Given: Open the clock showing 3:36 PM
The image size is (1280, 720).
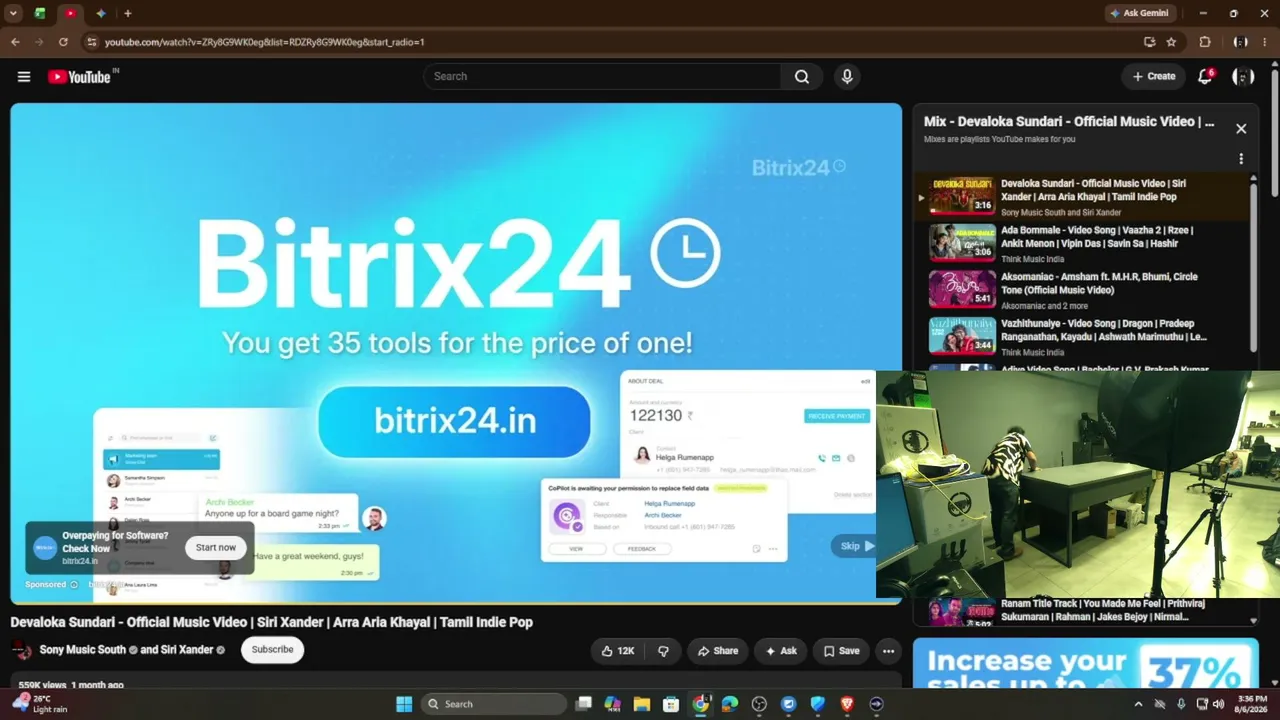Looking at the screenshot, I should [1252, 704].
